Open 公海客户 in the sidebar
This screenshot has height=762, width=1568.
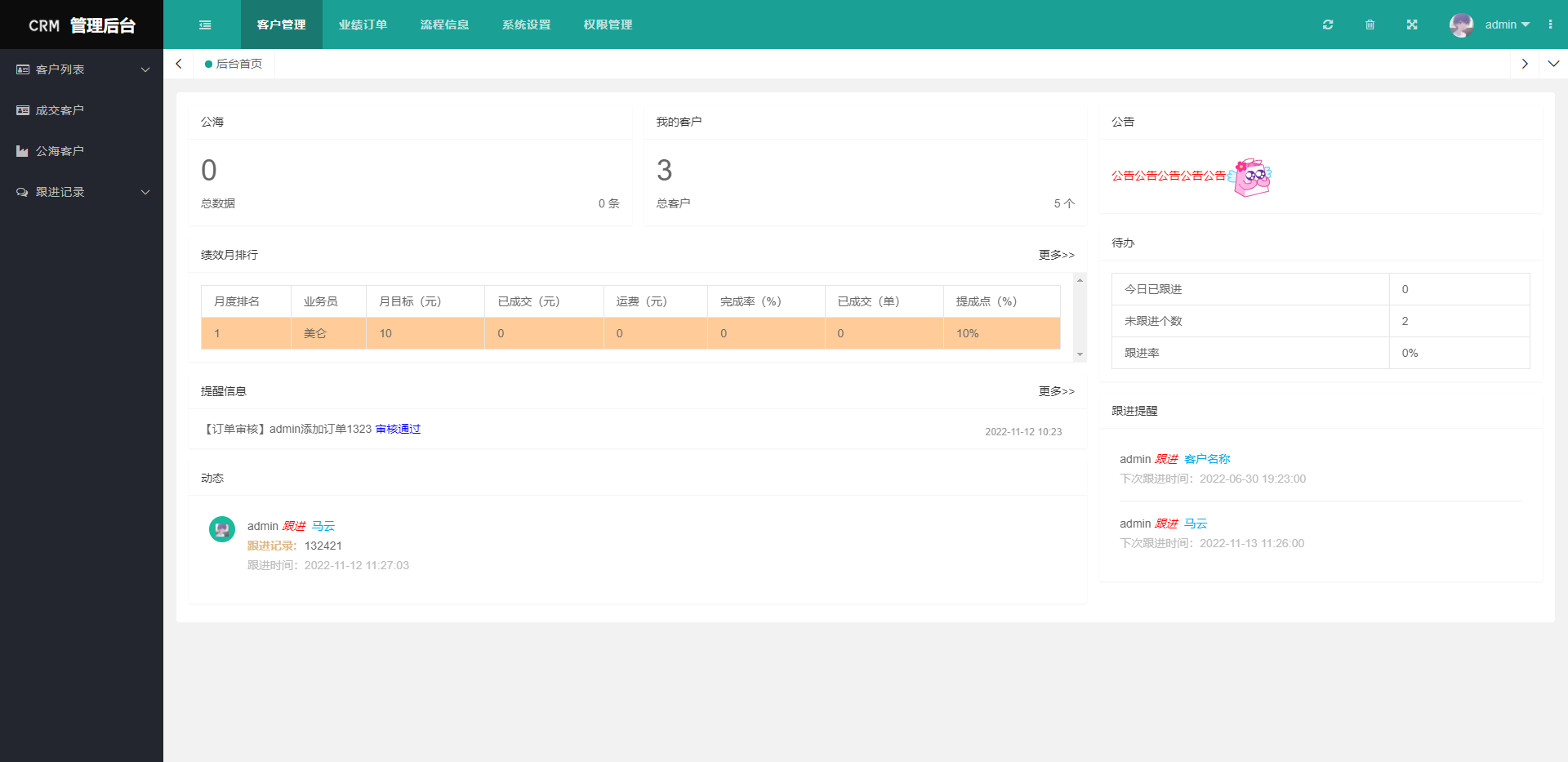click(x=82, y=151)
